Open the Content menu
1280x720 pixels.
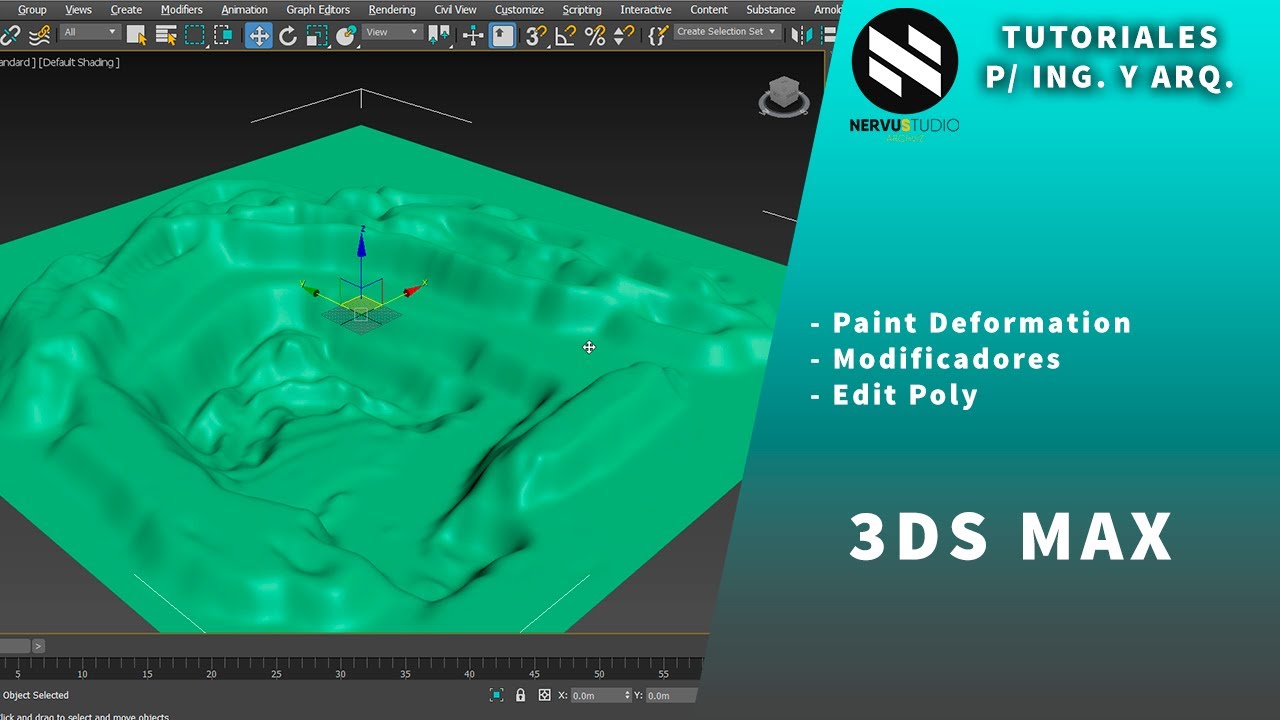tap(709, 10)
